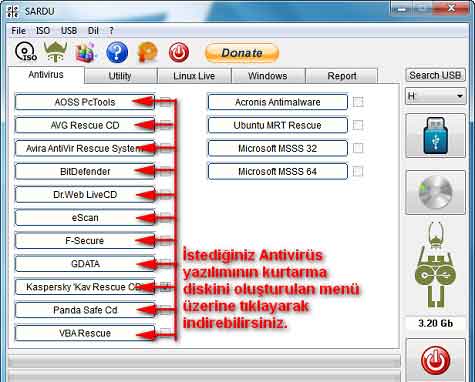Click the Microsoft MSSS 32 button

pyautogui.click(x=278, y=148)
